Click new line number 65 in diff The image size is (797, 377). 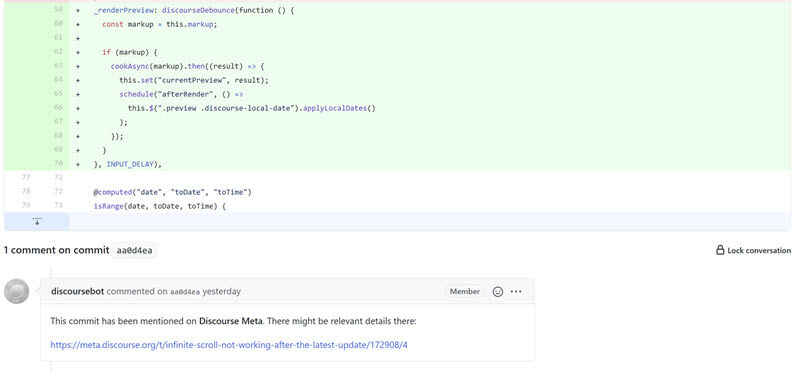coord(58,94)
